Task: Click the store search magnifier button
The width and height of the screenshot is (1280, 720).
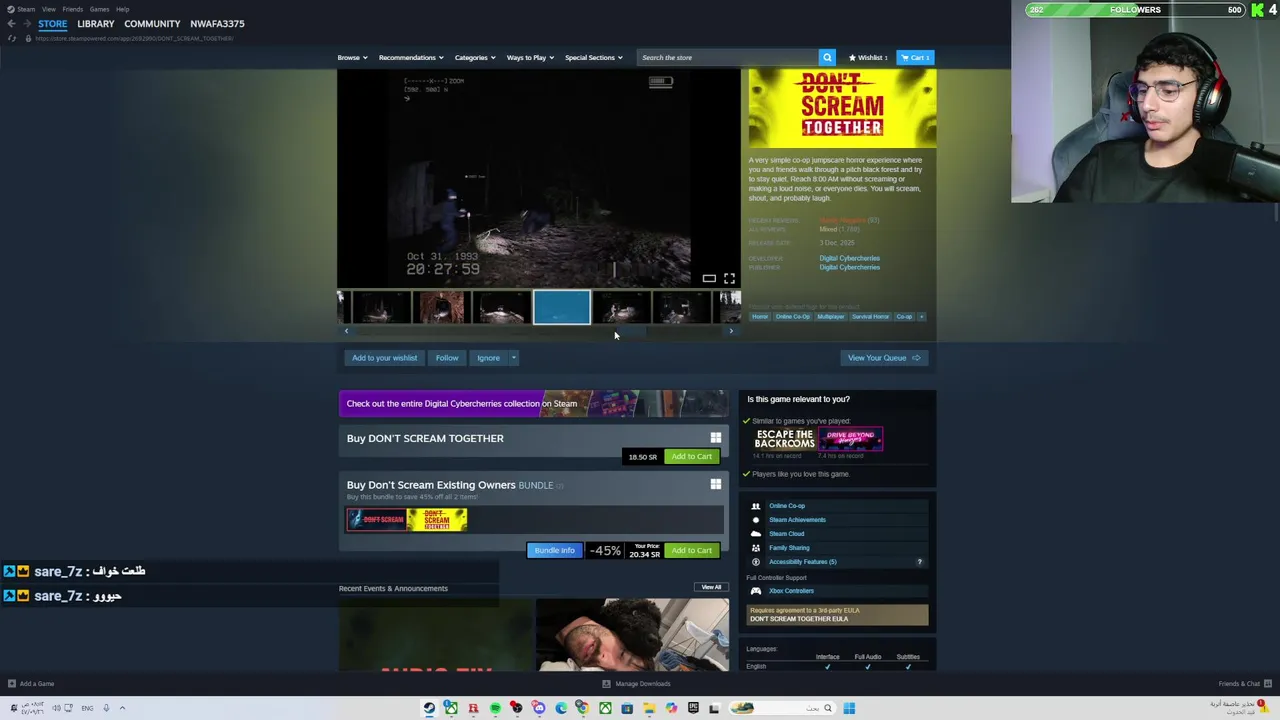Action: pos(827,57)
